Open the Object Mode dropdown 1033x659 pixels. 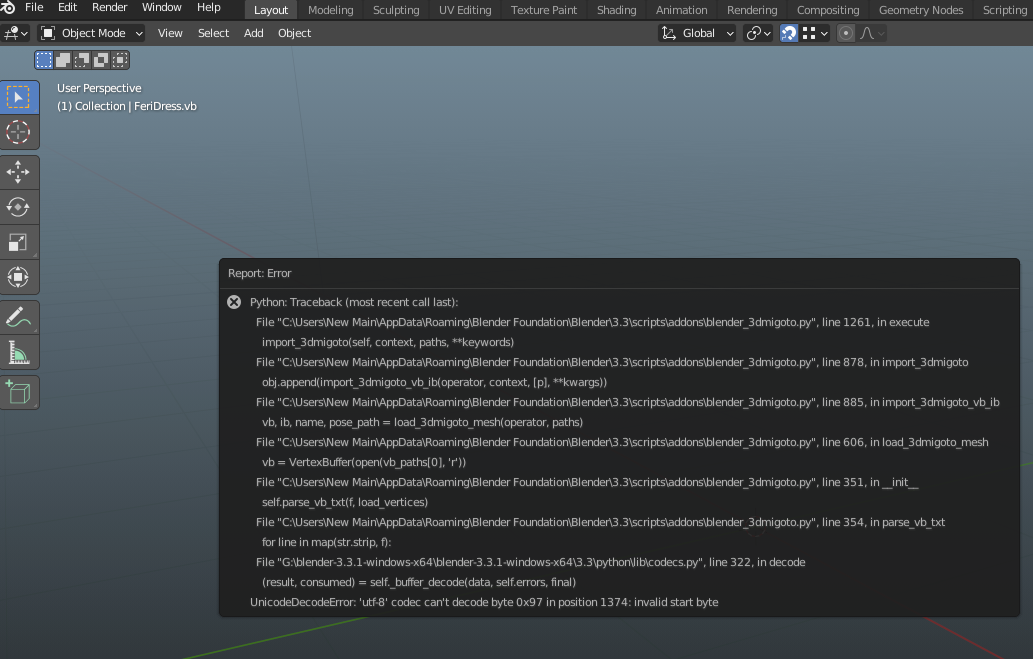coord(92,33)
